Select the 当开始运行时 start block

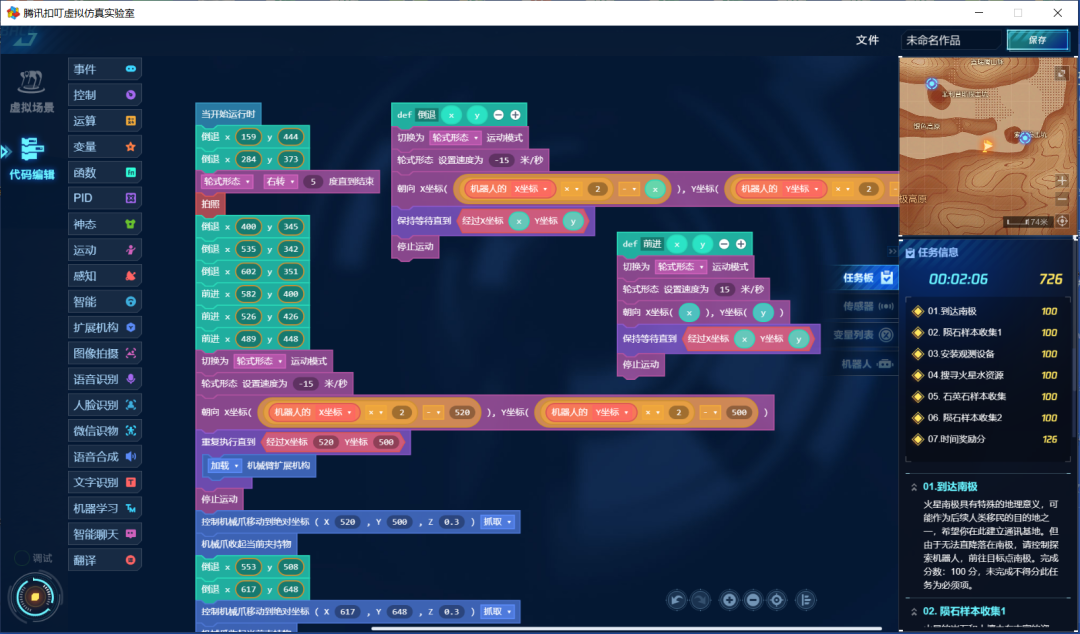click(x=228, y=114)
